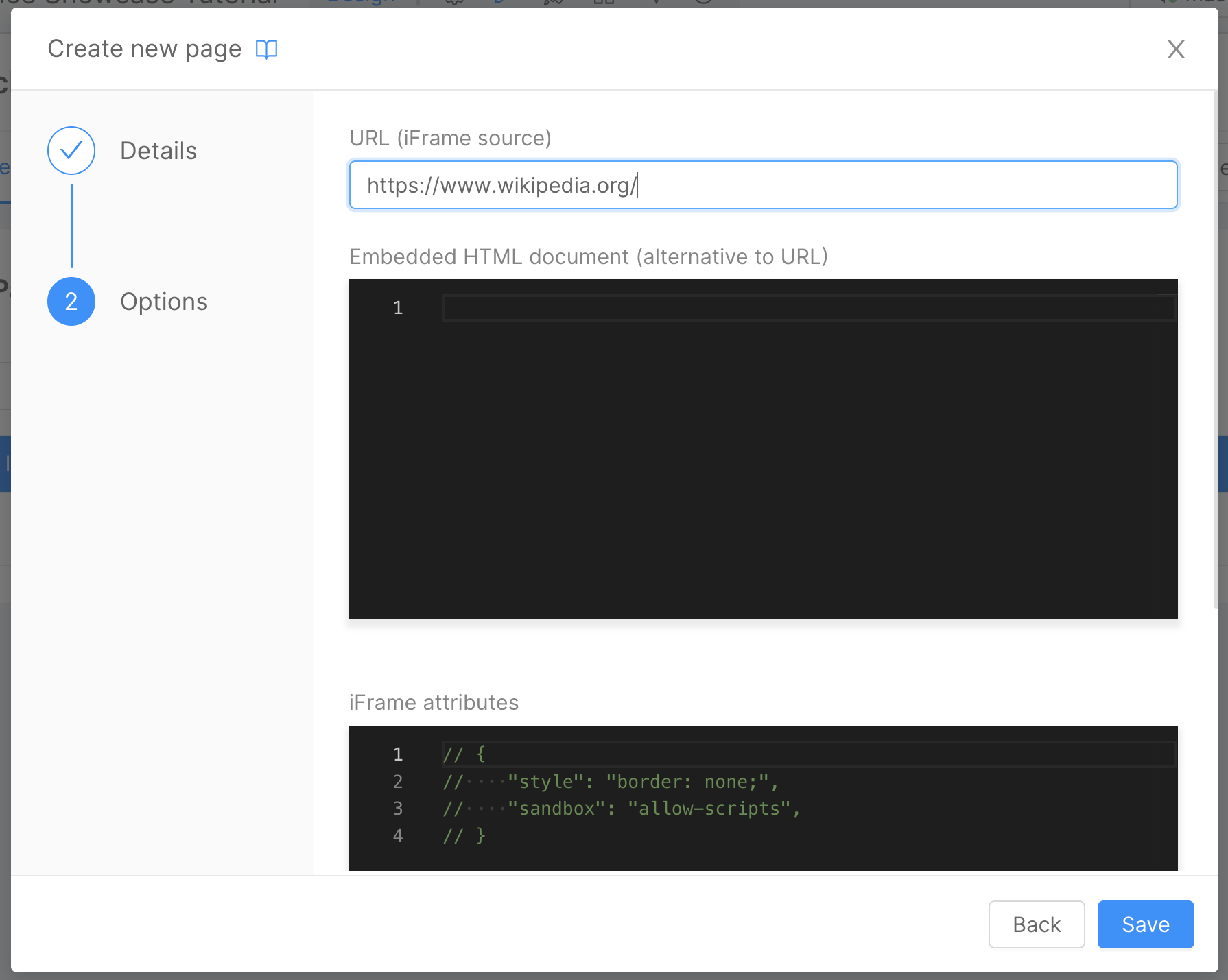Click line 1 of the embedded HTML document editor
Viewport: 1228px width, 980px height.
[617, 307]
